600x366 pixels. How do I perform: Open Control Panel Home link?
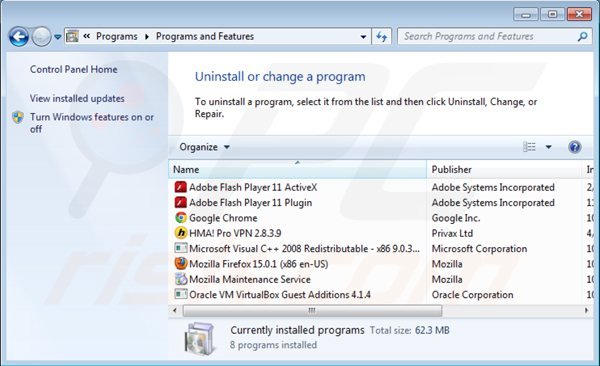pos(73,69)
